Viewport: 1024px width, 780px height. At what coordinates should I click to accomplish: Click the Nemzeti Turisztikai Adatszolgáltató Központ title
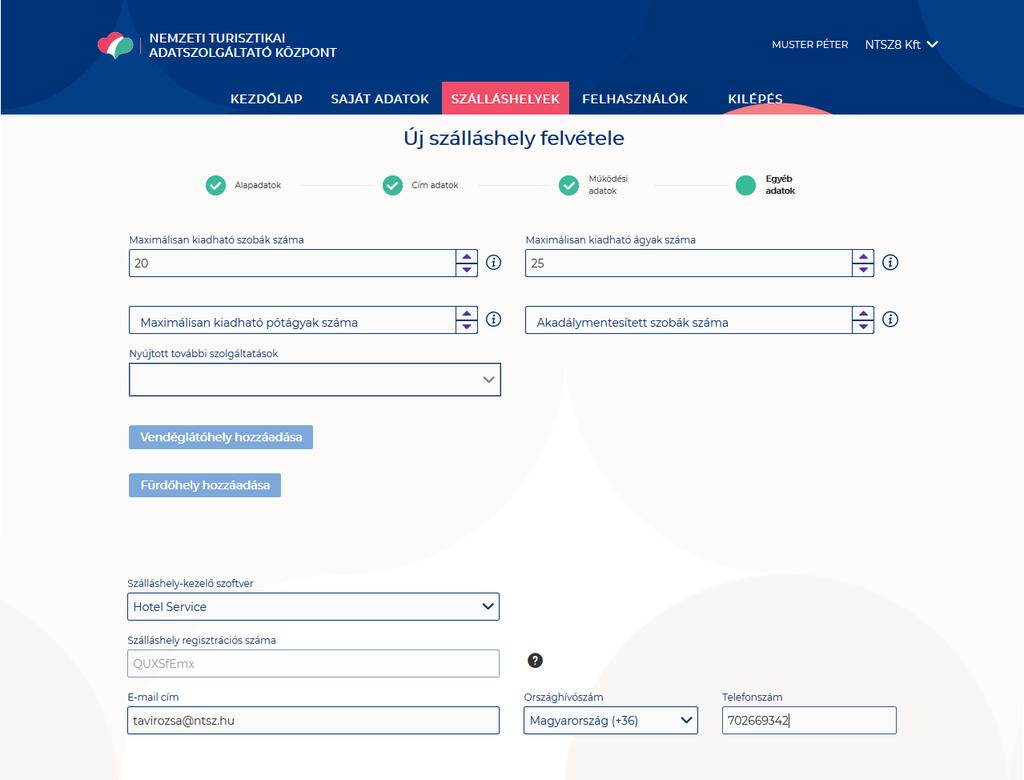pyautogui.click(x=243, y=45)
